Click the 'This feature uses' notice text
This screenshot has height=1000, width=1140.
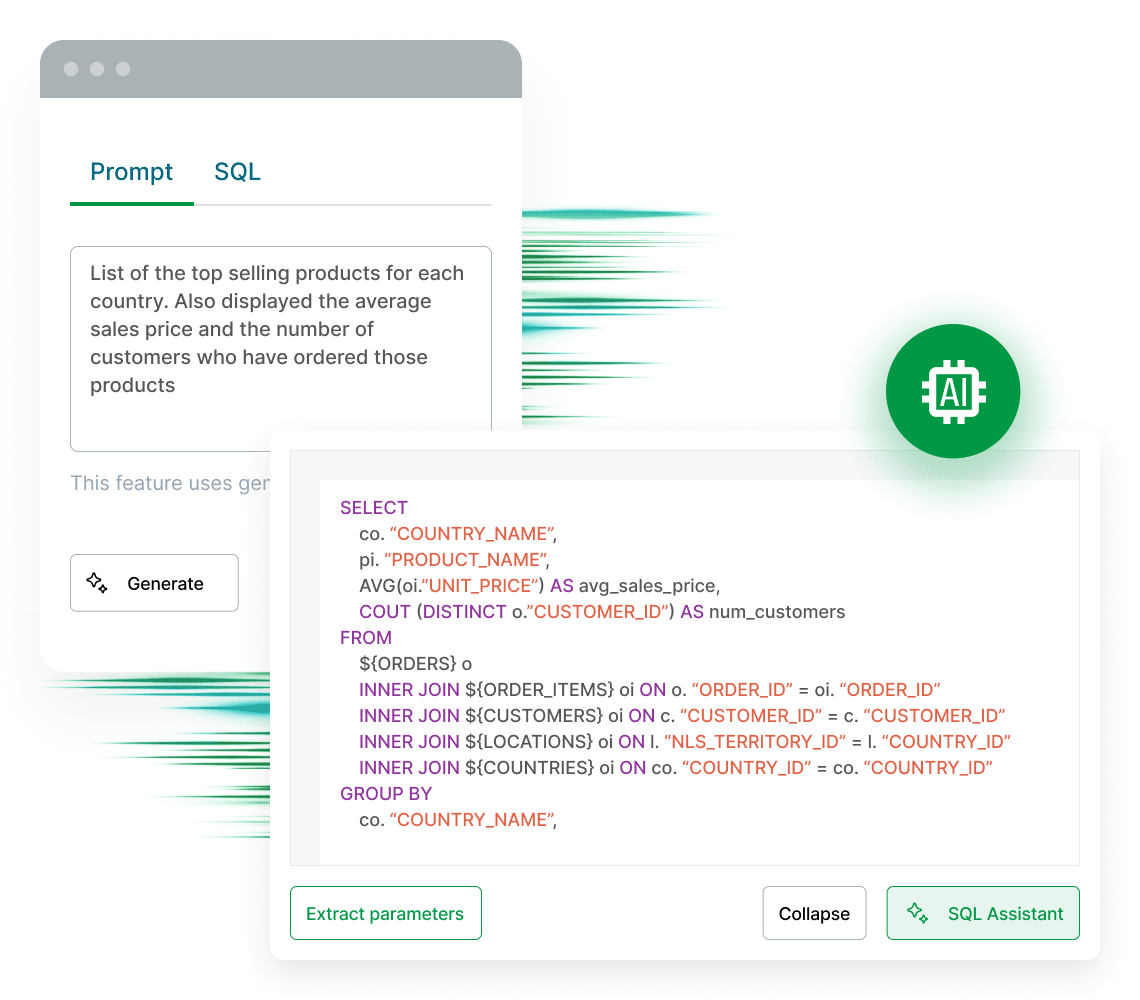(x=170, y=483)
